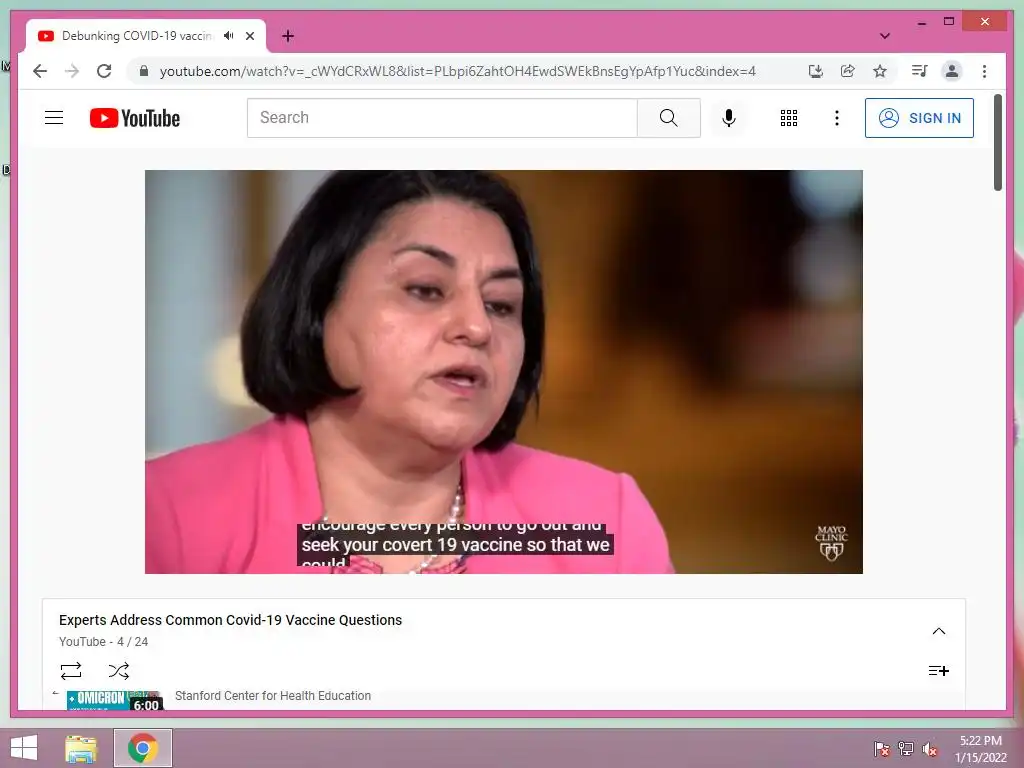Toggle loop playlist button
Screen dimensions: 1024x768
tap(71, 671)
